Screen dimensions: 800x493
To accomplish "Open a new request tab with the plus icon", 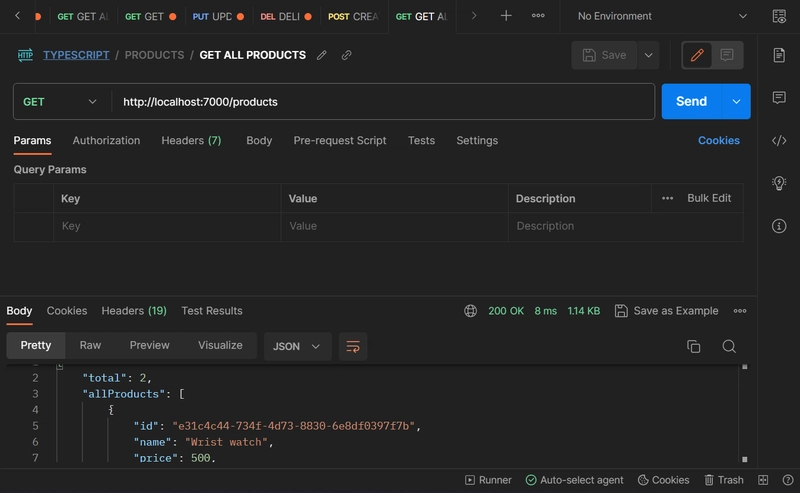I will pyautogui.click(x=506, y=16).
